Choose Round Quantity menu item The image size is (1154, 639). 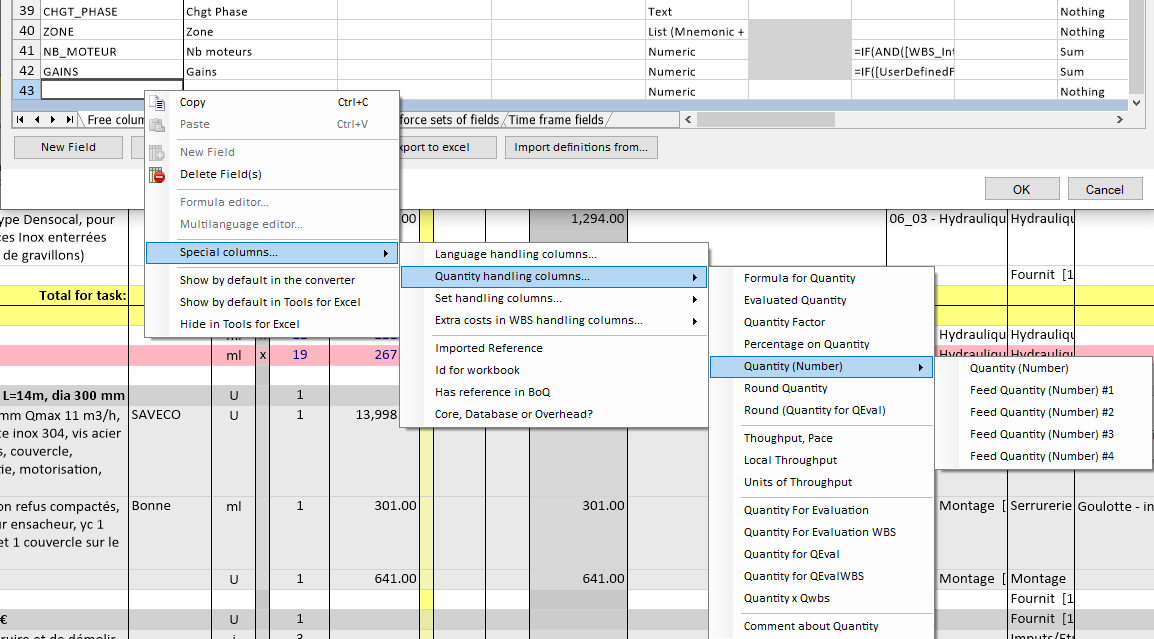tap(785, 388)
